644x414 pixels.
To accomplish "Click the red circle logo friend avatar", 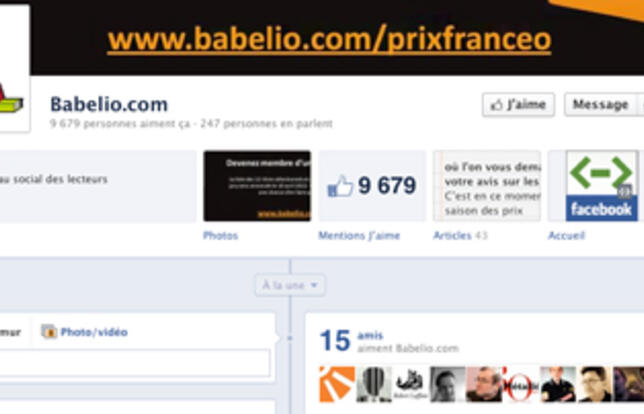I will click(x=521, y=384).
